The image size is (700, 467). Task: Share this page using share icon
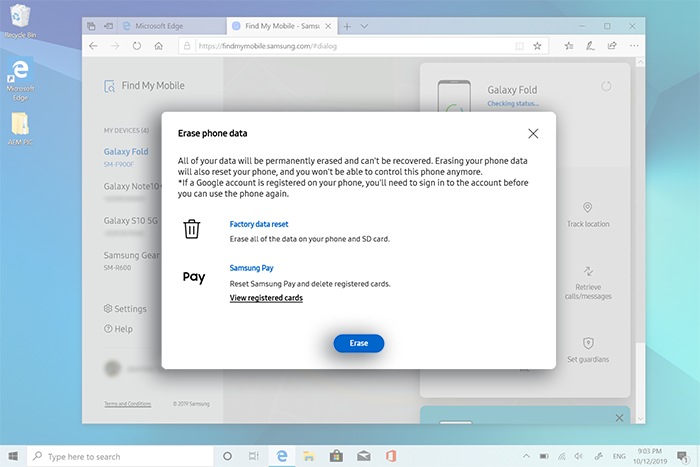[612, 46]
